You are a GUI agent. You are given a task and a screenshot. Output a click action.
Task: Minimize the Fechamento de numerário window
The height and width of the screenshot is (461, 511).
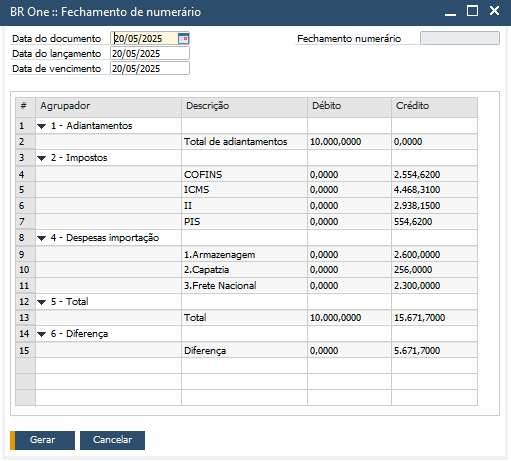coord(450,12)
